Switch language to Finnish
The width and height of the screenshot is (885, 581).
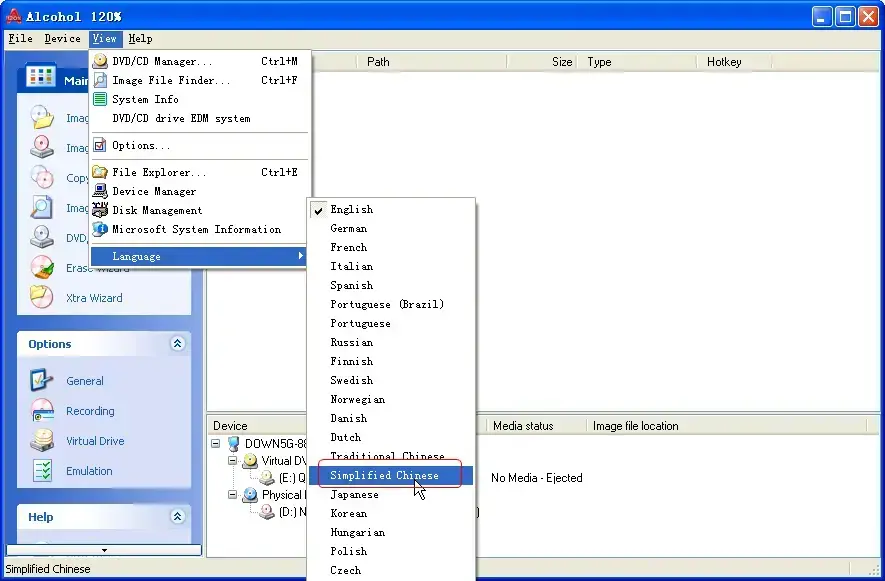pyautogui.click(x=391, y=361)
